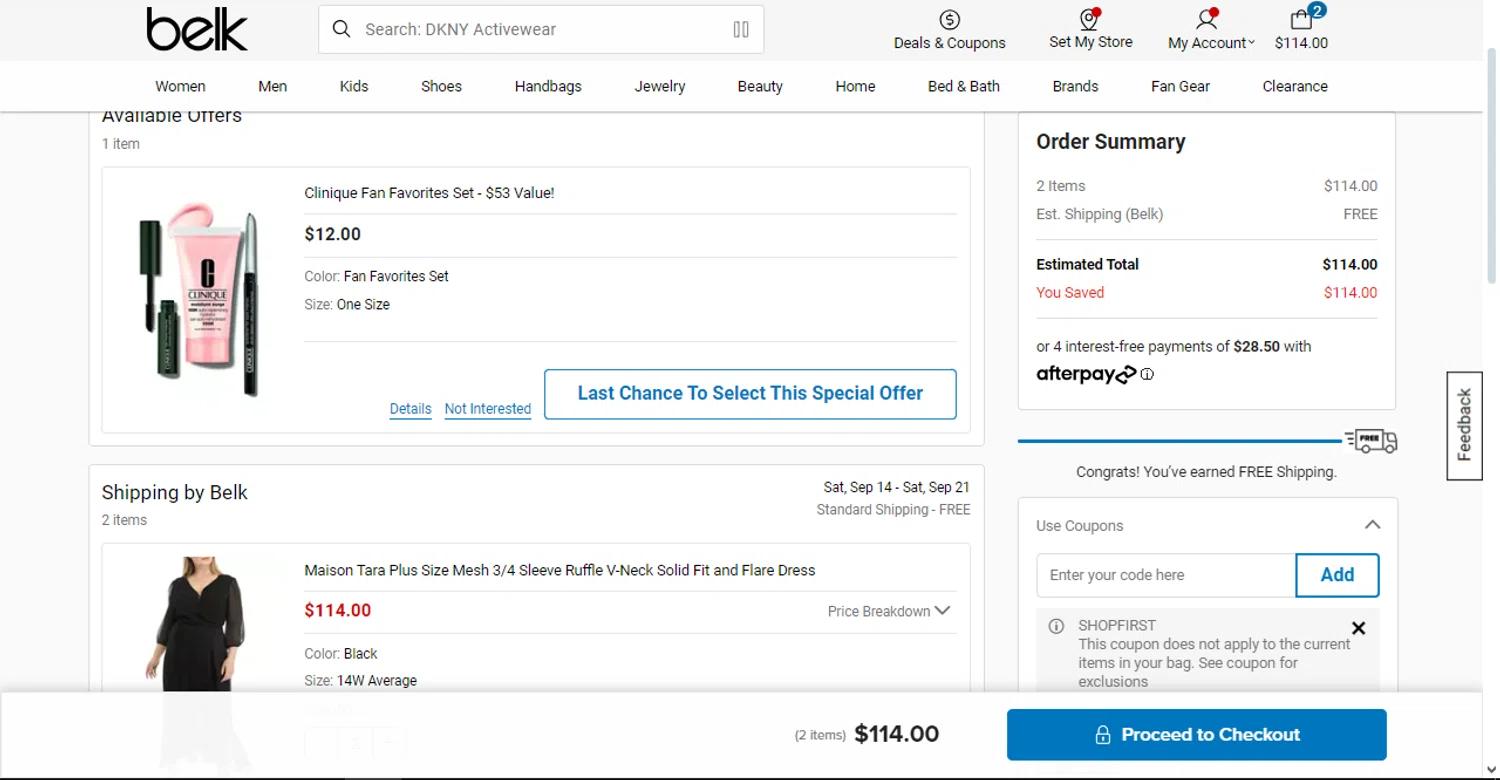The image size is (1500, 780).
Task: Open the Handbags menu
Action: point(548,86)
